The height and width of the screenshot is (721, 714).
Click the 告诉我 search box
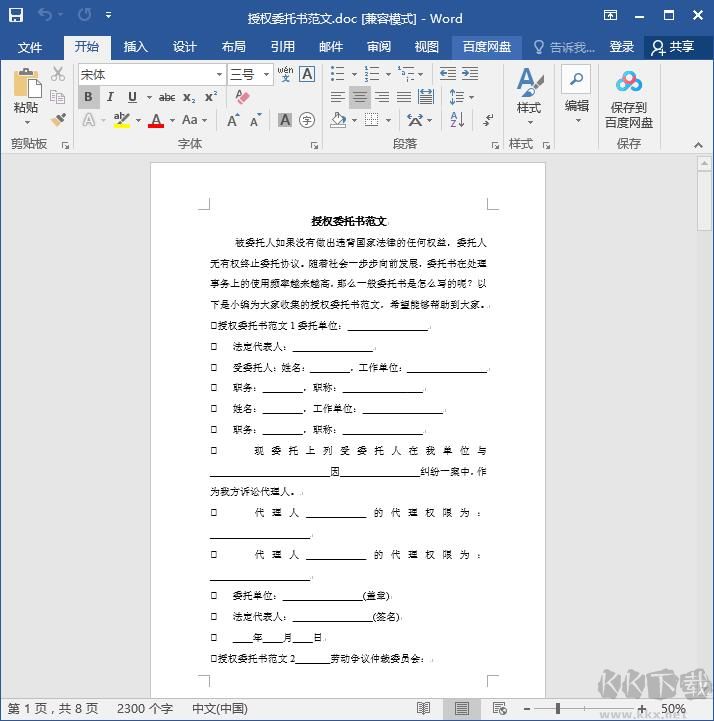pyautogui.click(x=564, y=47)
